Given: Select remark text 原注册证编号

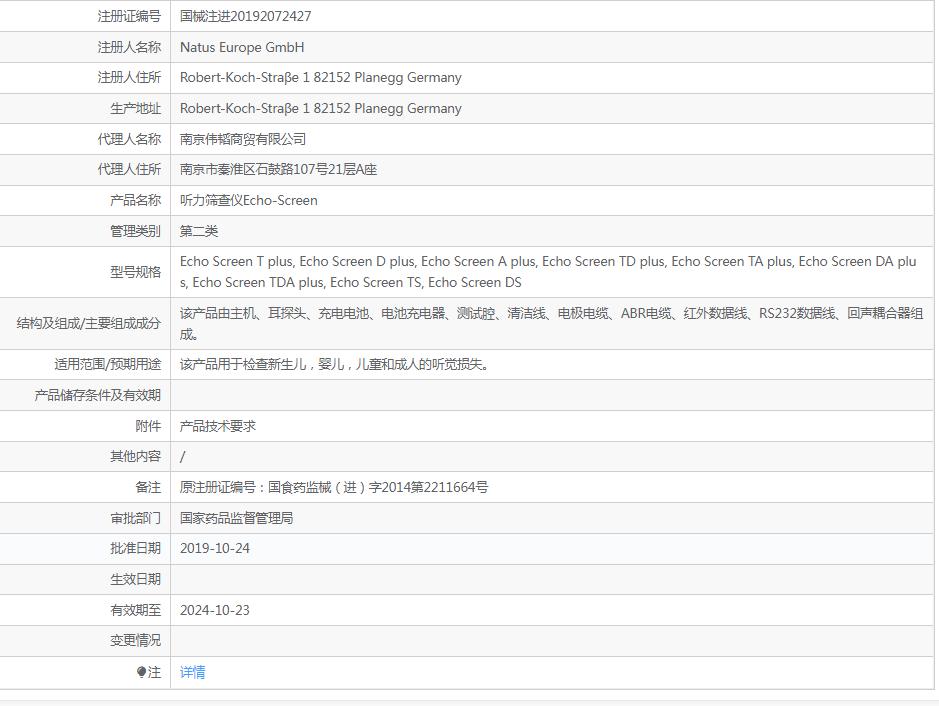Looking at the screenshot, I should click(334, 487).
